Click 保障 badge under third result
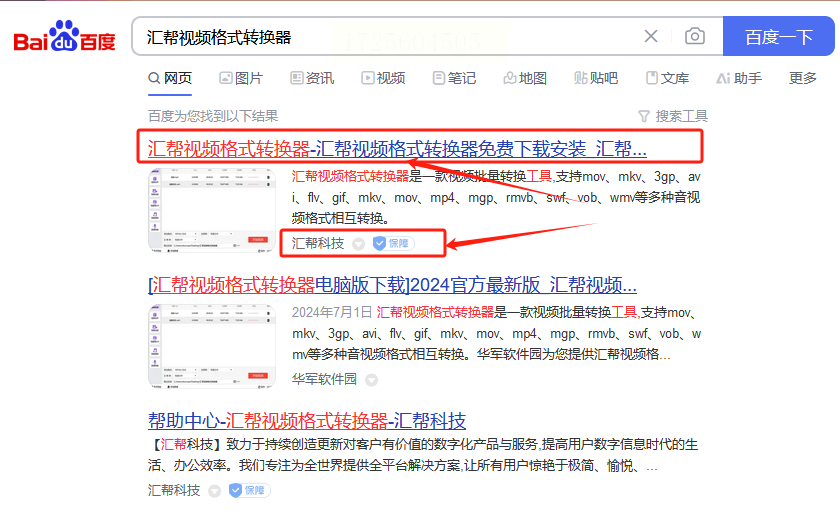The height and width of the screenshot is (519, 840). 249,490
